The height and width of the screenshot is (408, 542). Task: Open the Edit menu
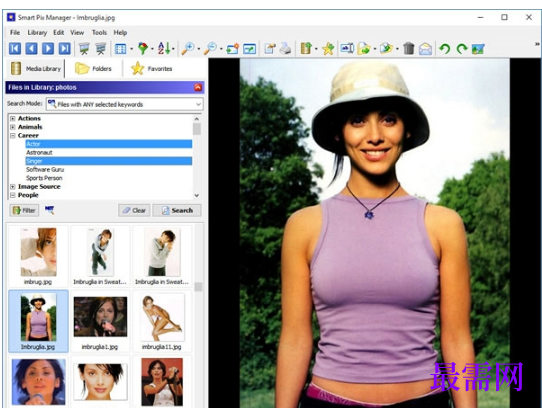point(58,33)
